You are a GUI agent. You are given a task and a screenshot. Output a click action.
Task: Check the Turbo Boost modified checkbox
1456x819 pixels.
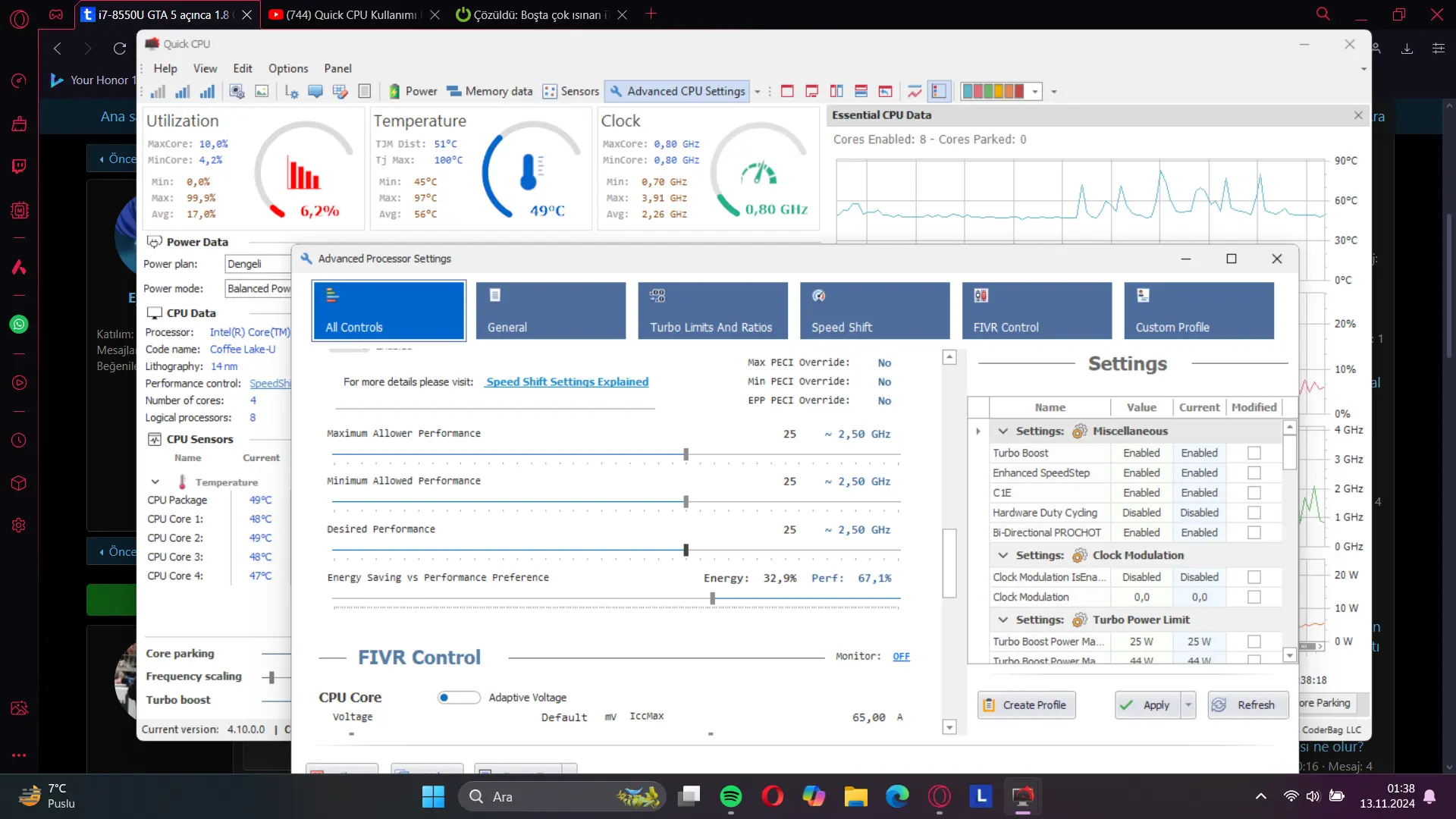pos(1254,453)
